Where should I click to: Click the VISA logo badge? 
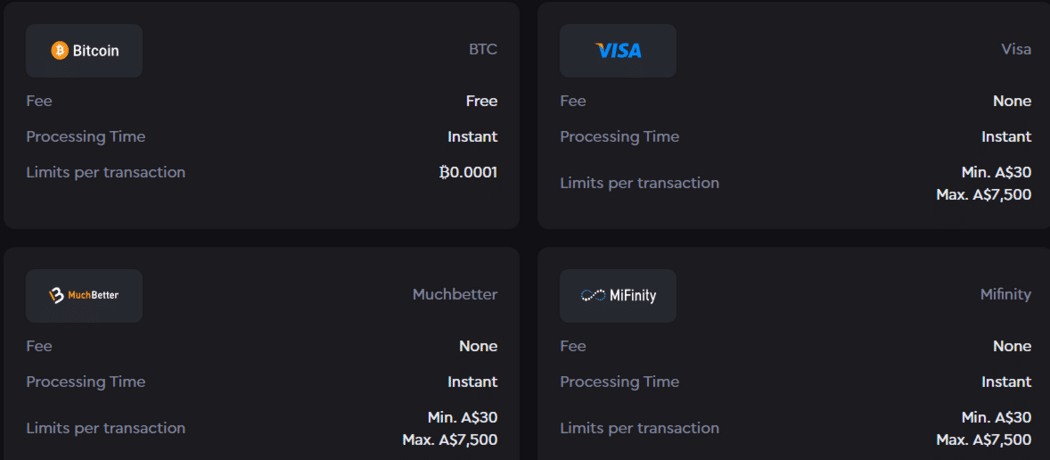[618, 50]
